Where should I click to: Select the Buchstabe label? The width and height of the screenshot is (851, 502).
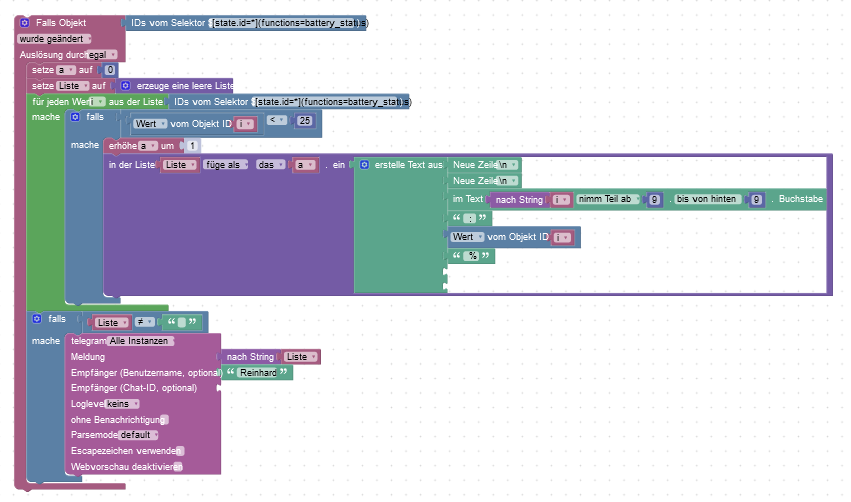(x=801, y=199)
